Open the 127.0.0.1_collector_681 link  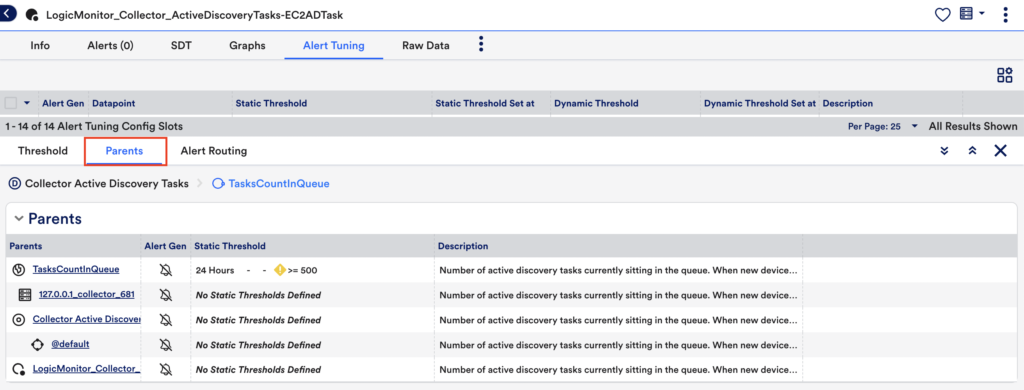(87, 295)
